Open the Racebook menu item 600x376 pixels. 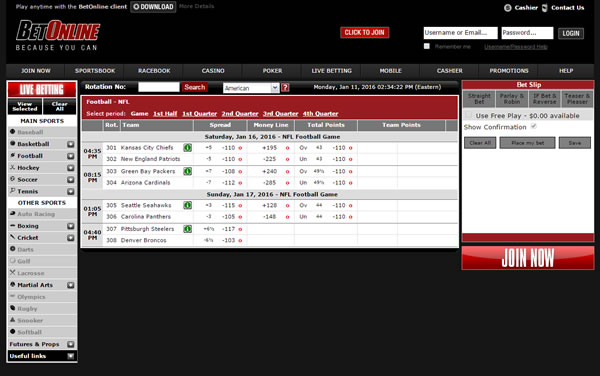pyautogui.click(x=154, y=71)
